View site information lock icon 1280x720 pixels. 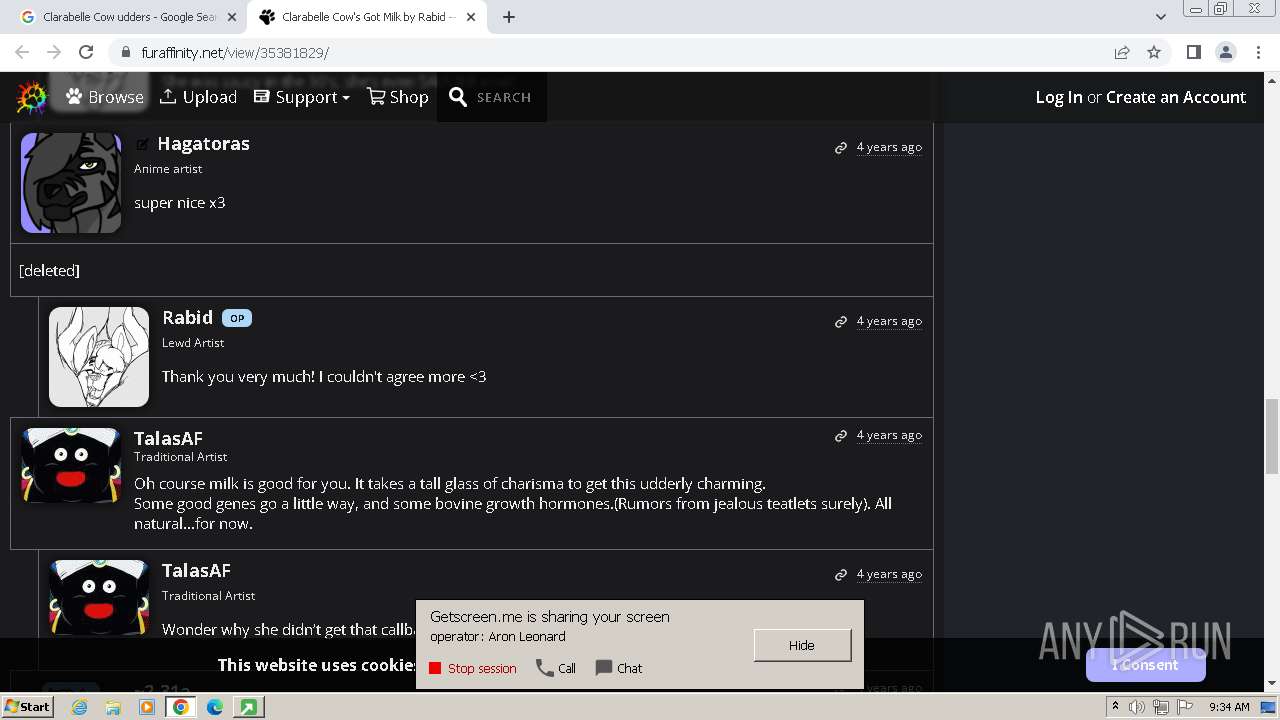125,52
